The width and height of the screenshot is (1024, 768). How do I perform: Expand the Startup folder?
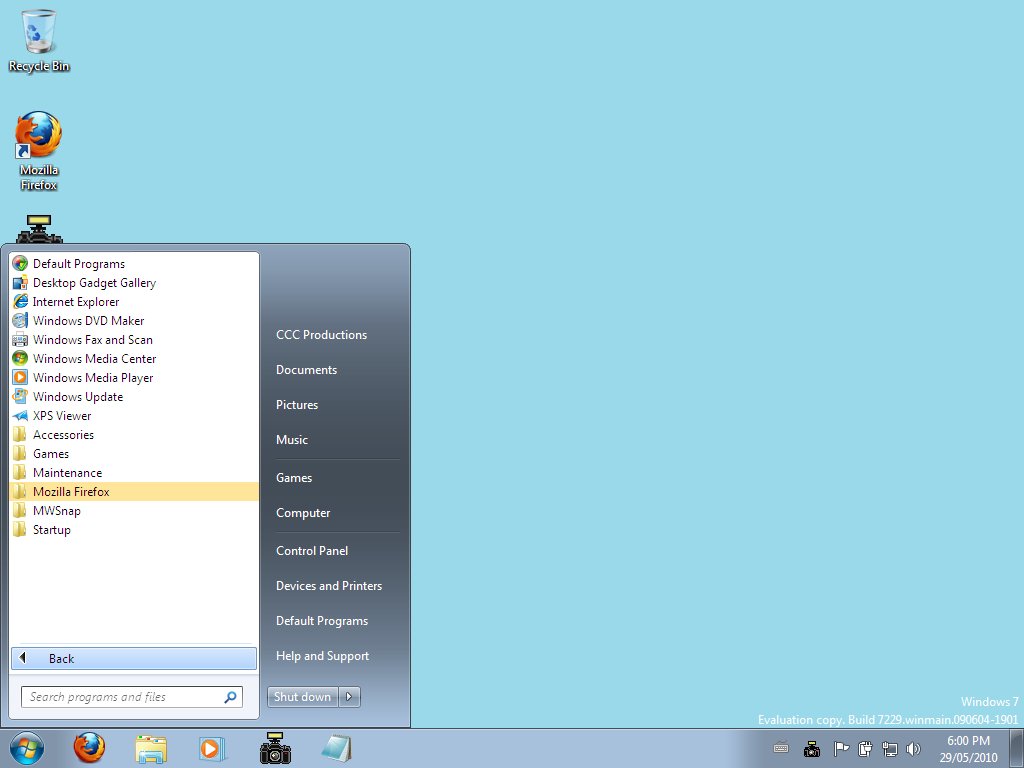pos(134,529)
